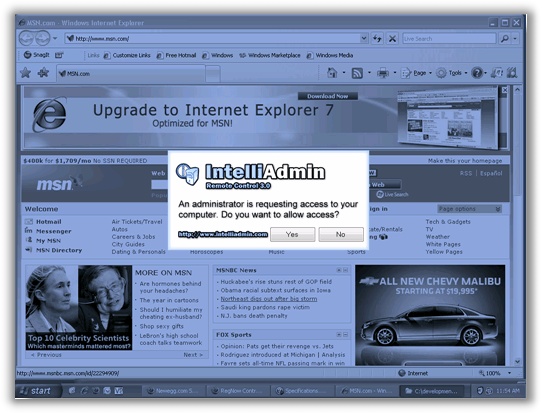
Task: Click Yes to allow administrator access
Action: (292, 234)
